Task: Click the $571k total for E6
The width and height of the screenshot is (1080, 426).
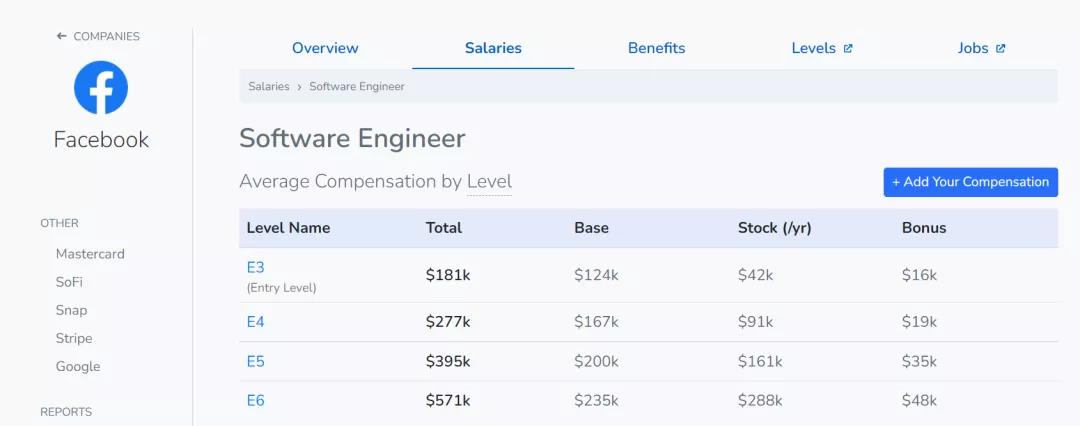Action: (x=448, y=400)
